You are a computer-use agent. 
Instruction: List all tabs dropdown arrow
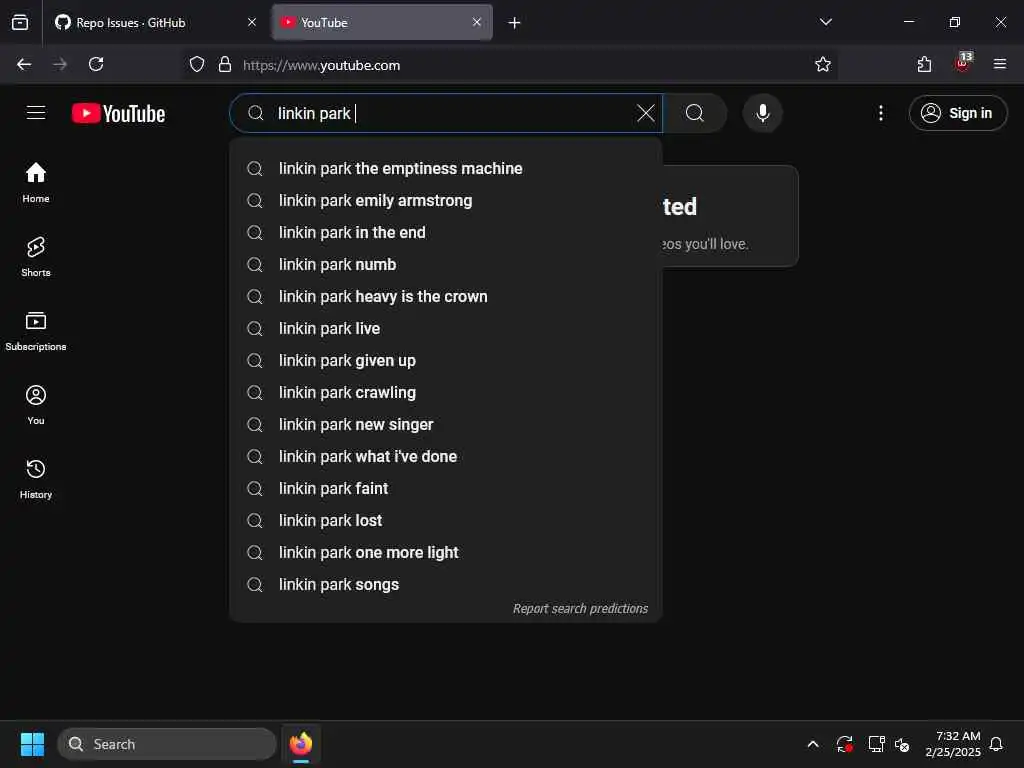(x=825, y=22)
